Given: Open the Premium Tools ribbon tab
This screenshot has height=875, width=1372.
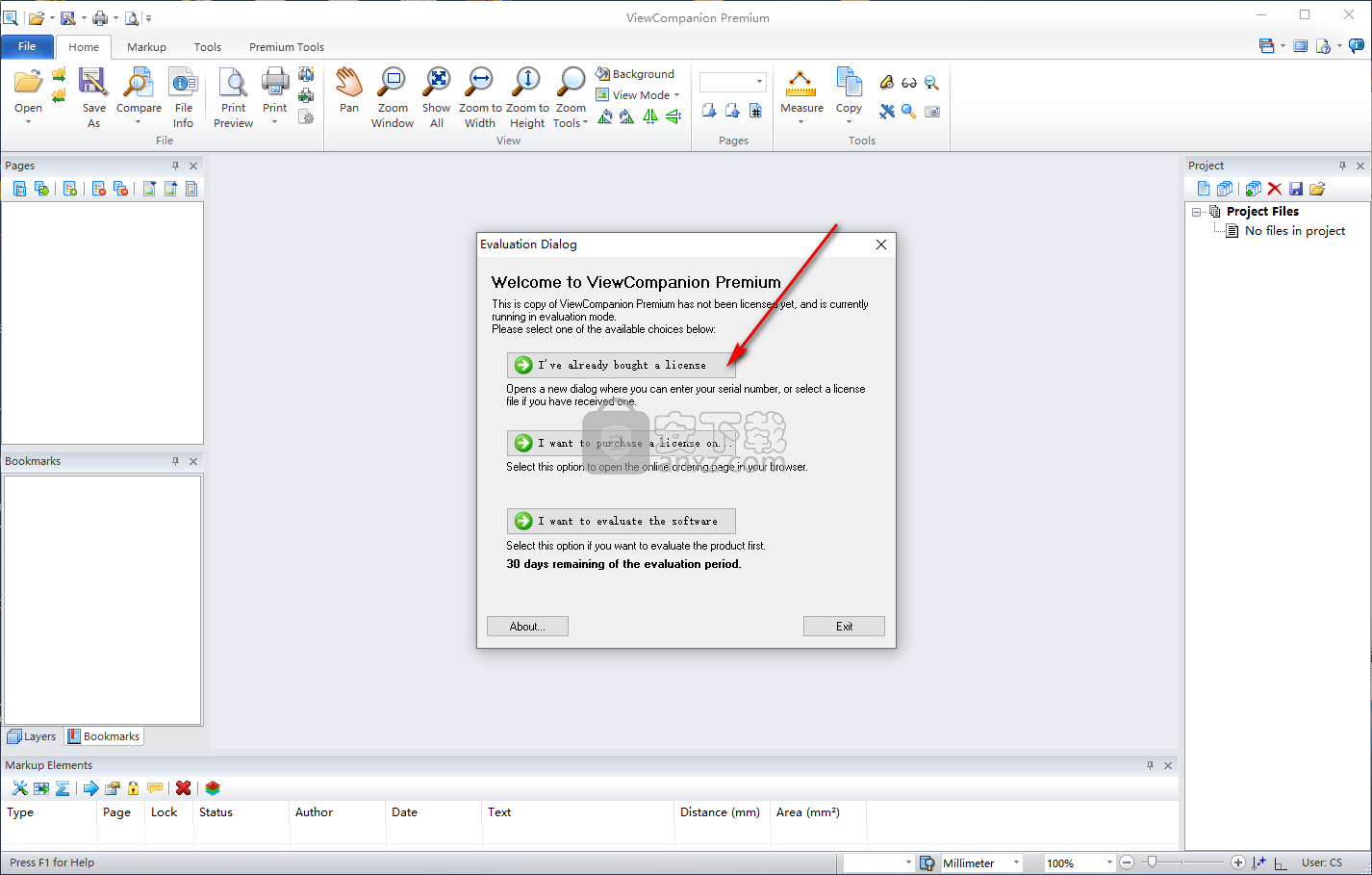Looking at the screenshot, I should click(287, 47).
